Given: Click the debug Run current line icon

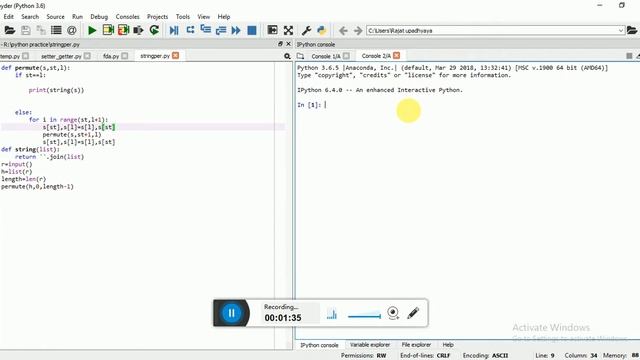Looking at the screenshot, I should 190,30.
